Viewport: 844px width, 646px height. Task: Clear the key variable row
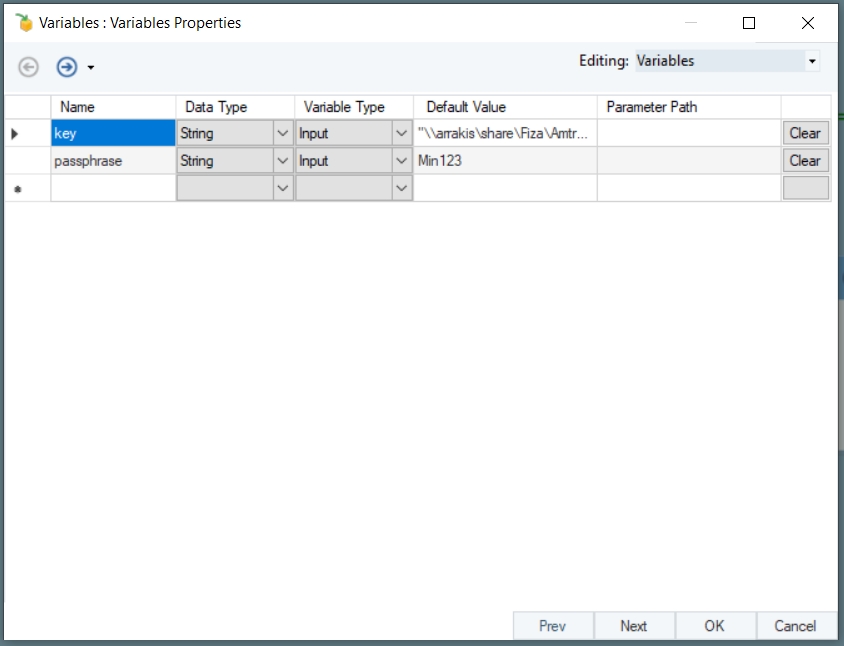point(805,133)
